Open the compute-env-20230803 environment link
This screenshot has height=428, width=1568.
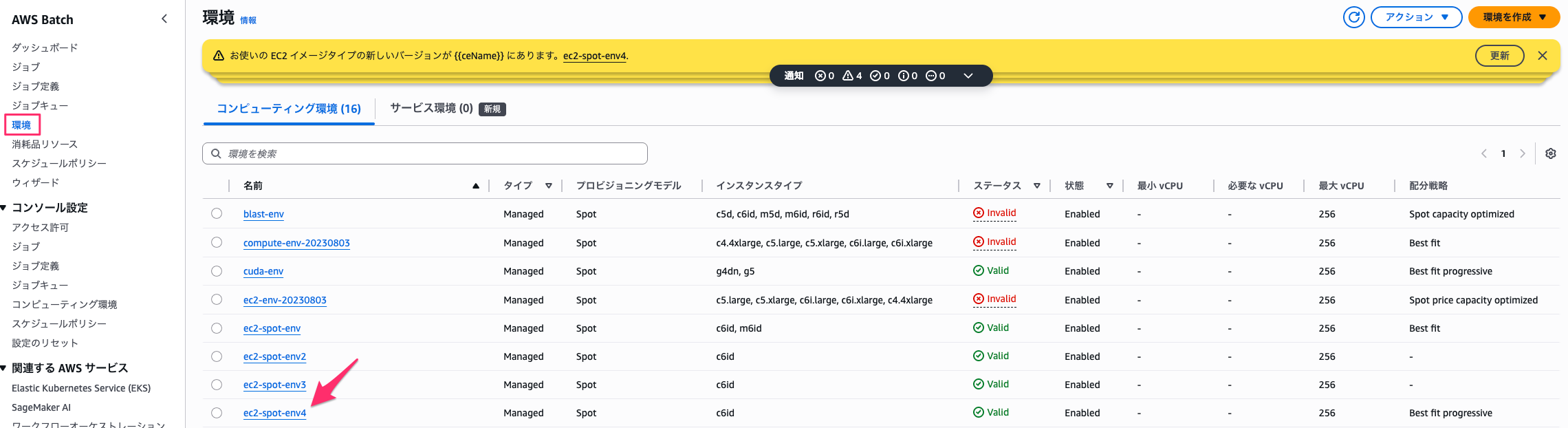click(296, 243)
